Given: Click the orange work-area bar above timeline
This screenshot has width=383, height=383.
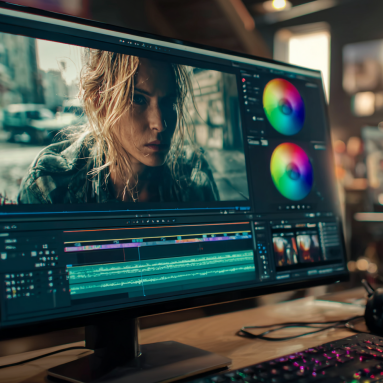Looking at the screenshot, I should click(157, 227).
